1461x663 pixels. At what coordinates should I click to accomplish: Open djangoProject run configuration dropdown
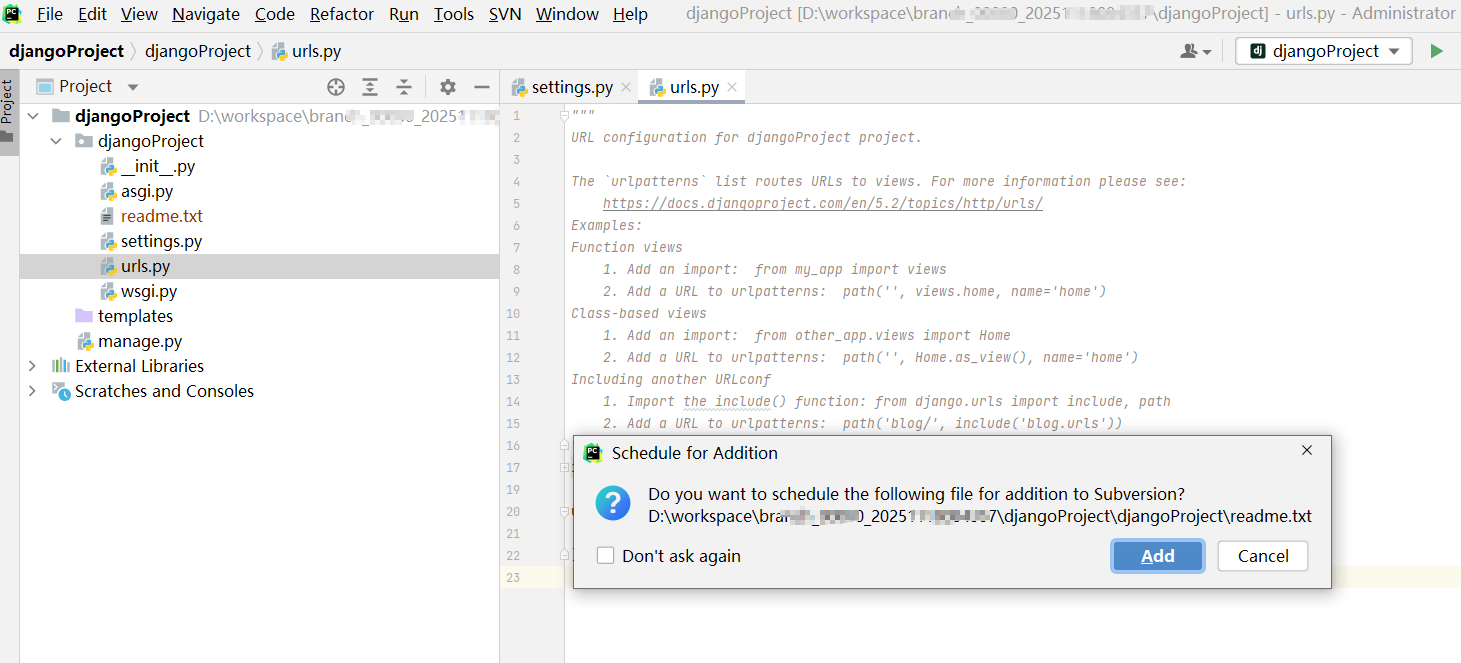[x=1324, y=51]
